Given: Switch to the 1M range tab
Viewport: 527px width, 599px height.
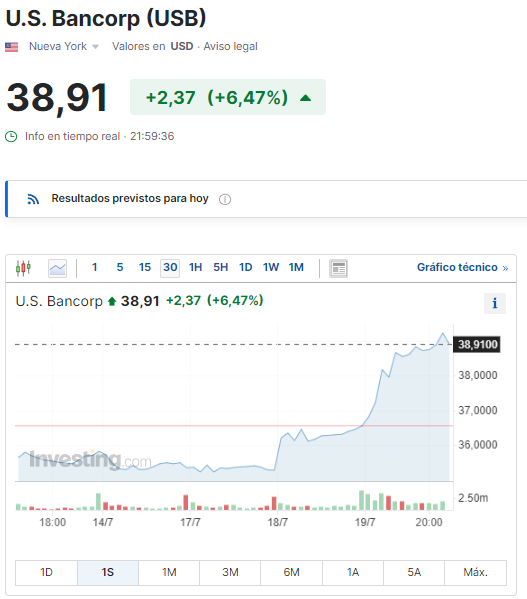Looking at the screenshot, I should 169,572.
